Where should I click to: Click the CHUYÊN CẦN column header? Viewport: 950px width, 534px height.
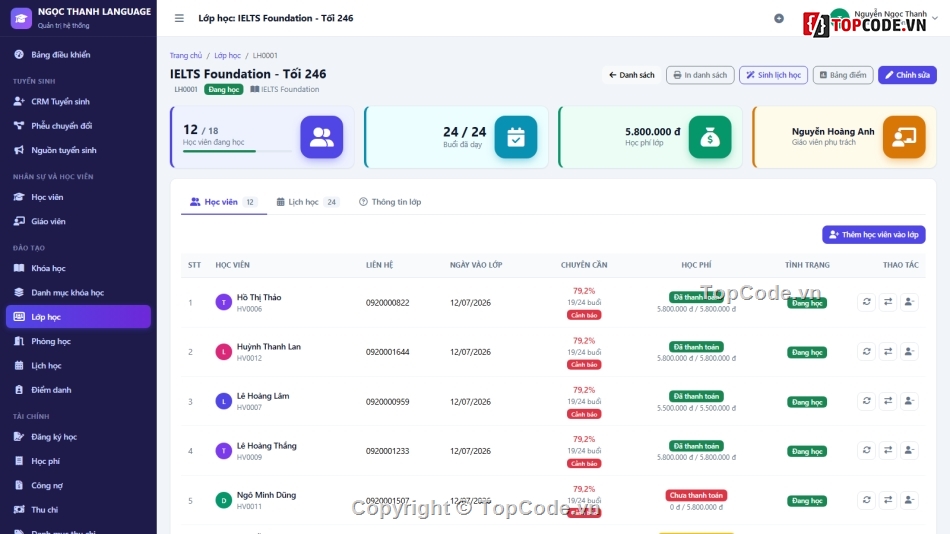[583, 265]
